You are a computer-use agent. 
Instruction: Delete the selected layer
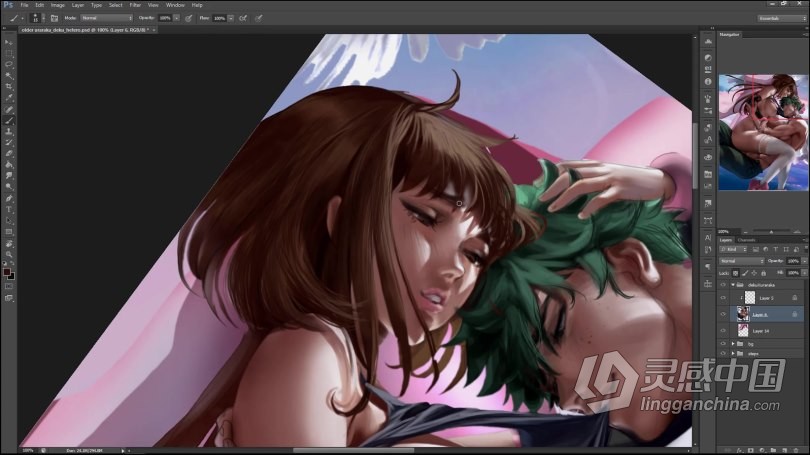point(796,451)
